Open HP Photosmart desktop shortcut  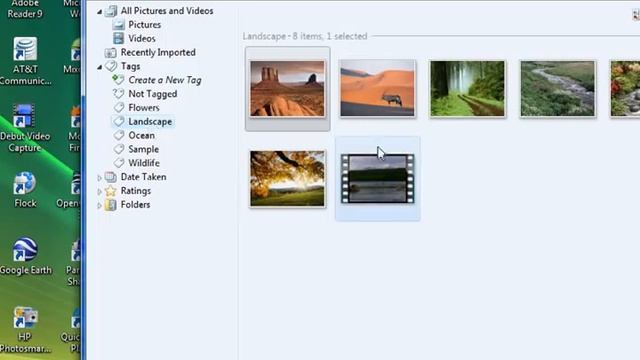[25, 329]
